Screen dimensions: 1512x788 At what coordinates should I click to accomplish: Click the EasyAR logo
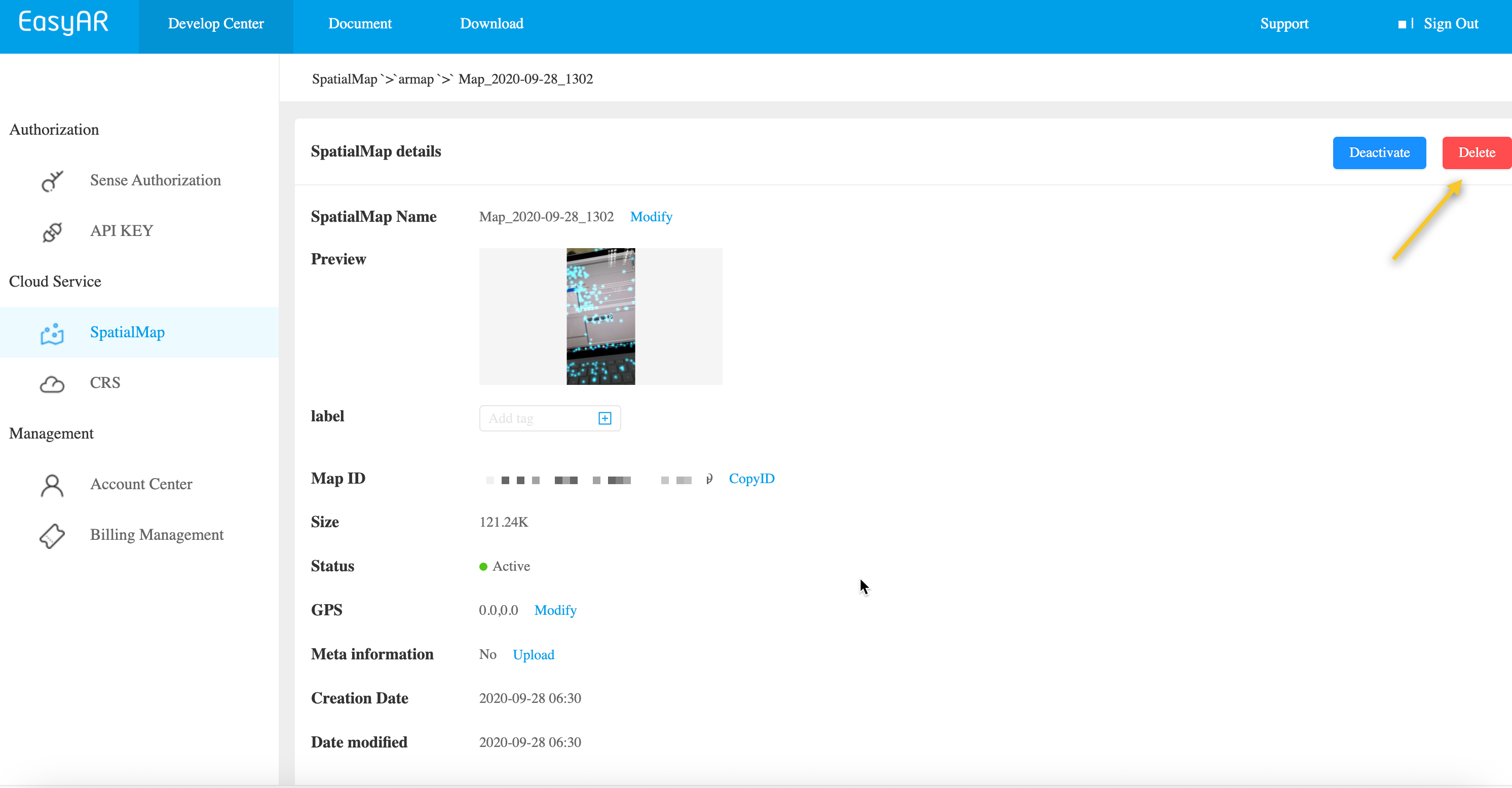63,23
